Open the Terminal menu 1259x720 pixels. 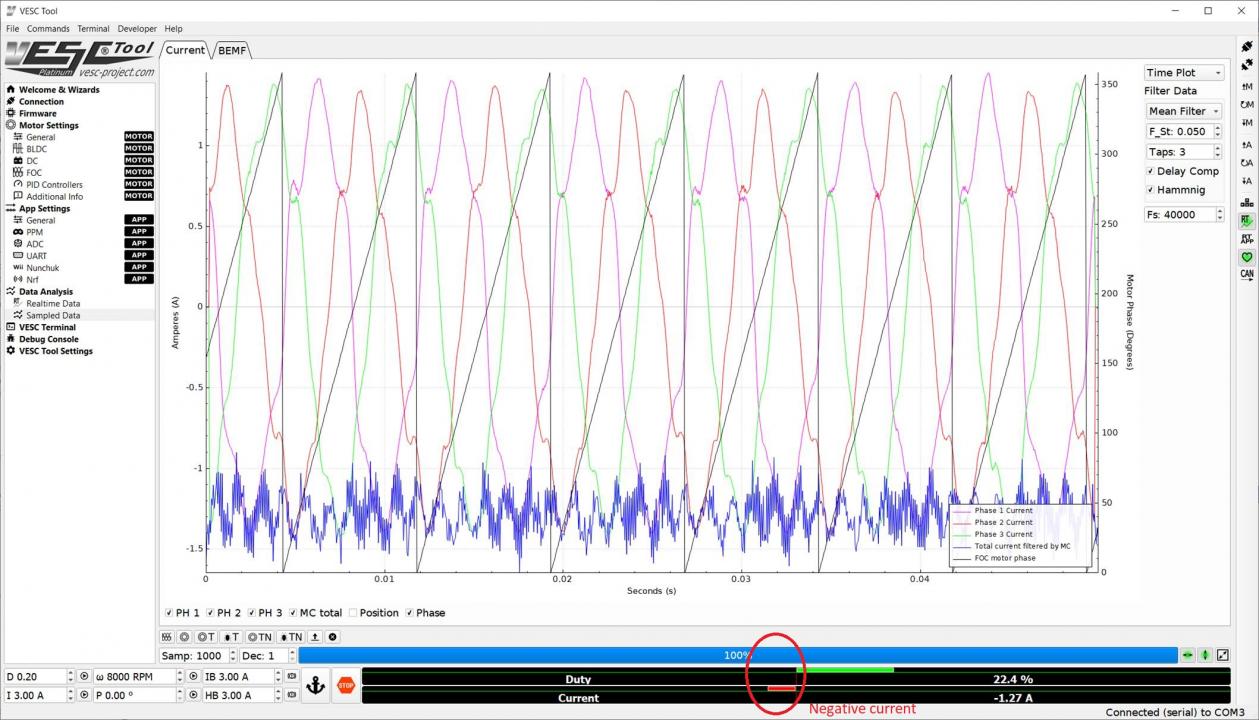[93, 29]
